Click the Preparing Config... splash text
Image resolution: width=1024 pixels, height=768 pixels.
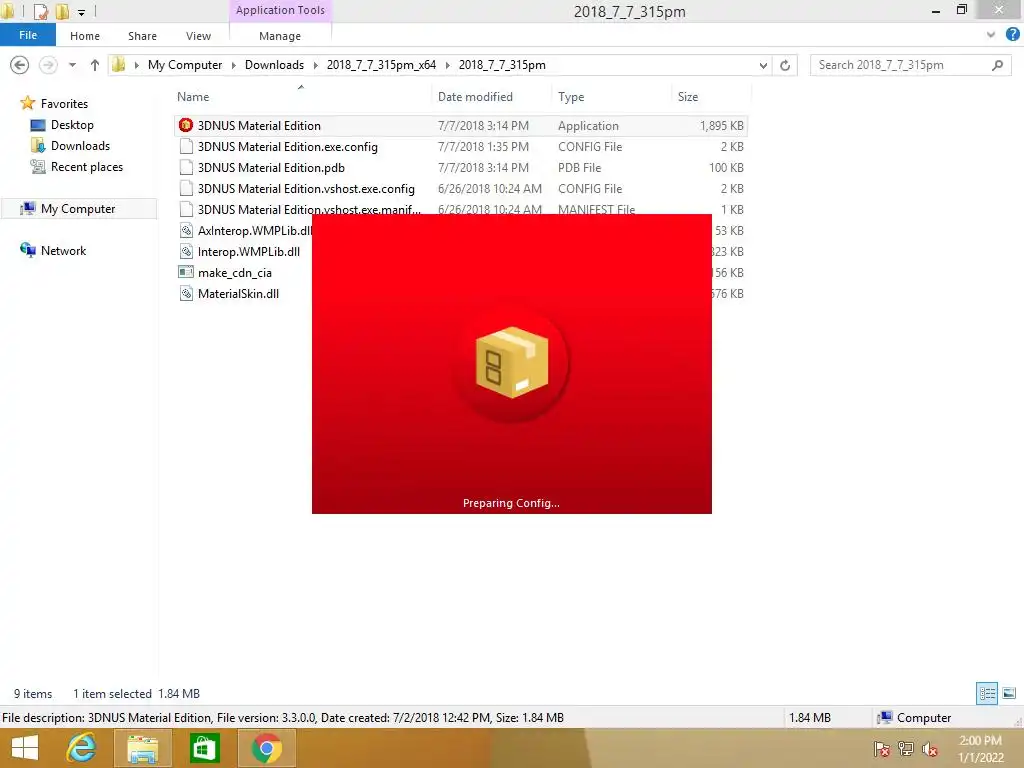tap(511, 503)
